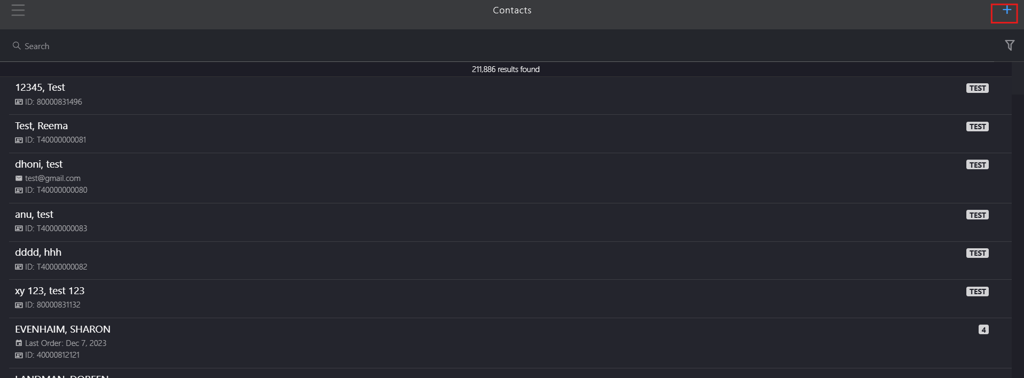Click the search magnifier icon
This screenshot has height=378, width=1024.
16,46
